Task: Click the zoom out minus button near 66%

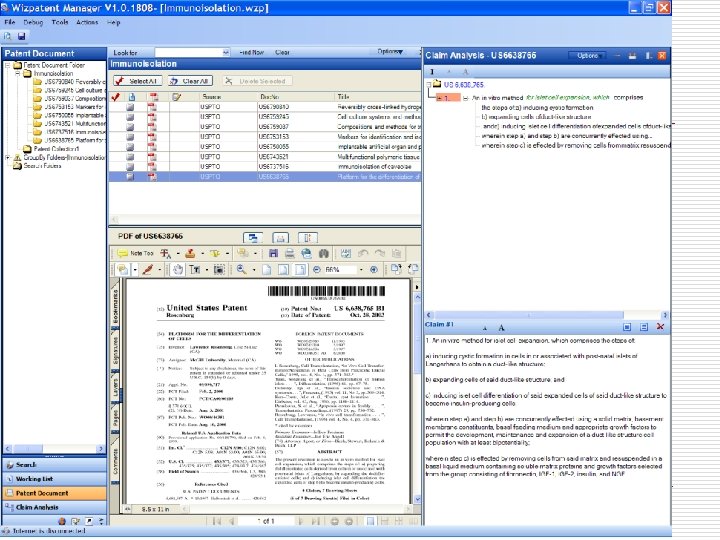Action: (316, 270)
